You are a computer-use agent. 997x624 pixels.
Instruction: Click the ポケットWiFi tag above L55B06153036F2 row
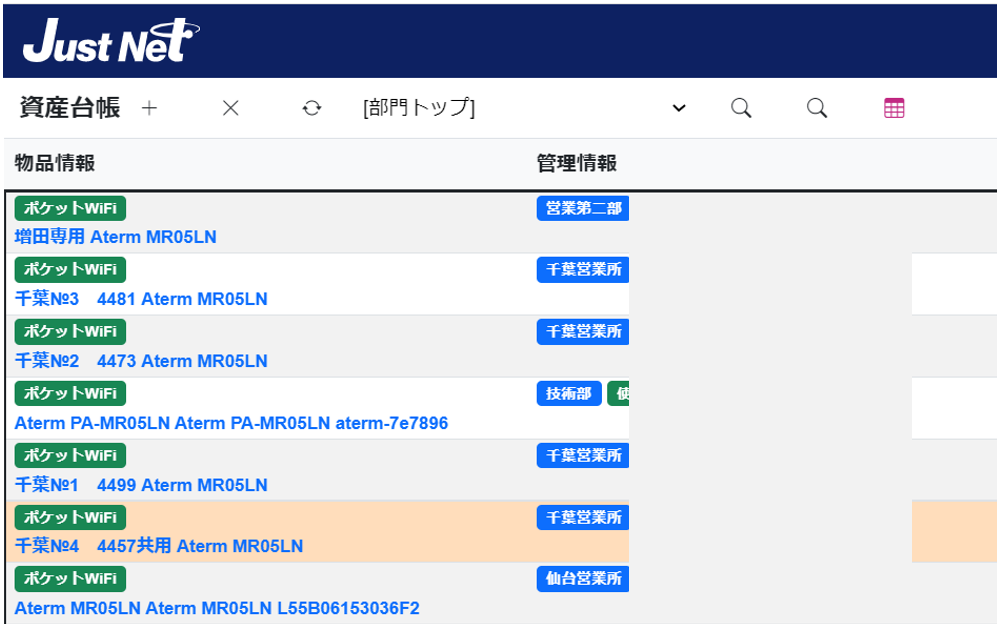pyautogui.click(x=71, y=579)
